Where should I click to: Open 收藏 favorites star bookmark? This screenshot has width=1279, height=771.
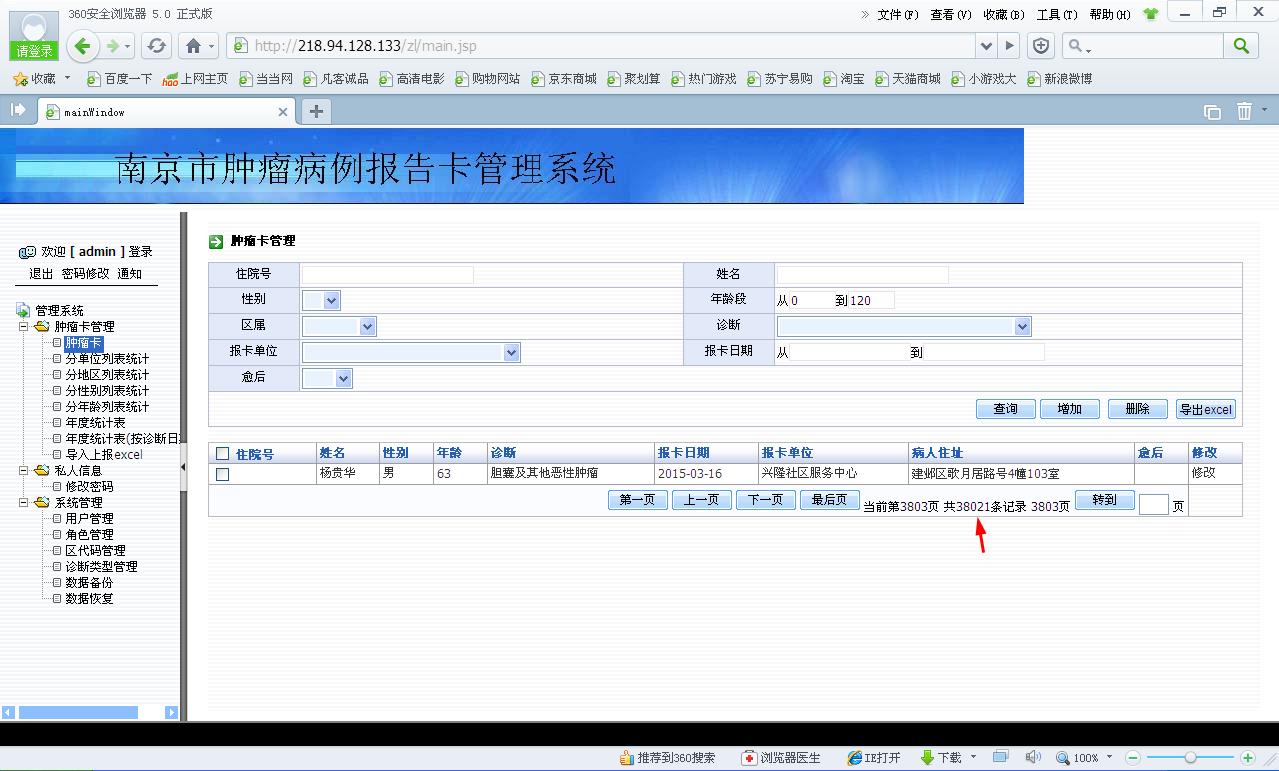tap(35, 78)
